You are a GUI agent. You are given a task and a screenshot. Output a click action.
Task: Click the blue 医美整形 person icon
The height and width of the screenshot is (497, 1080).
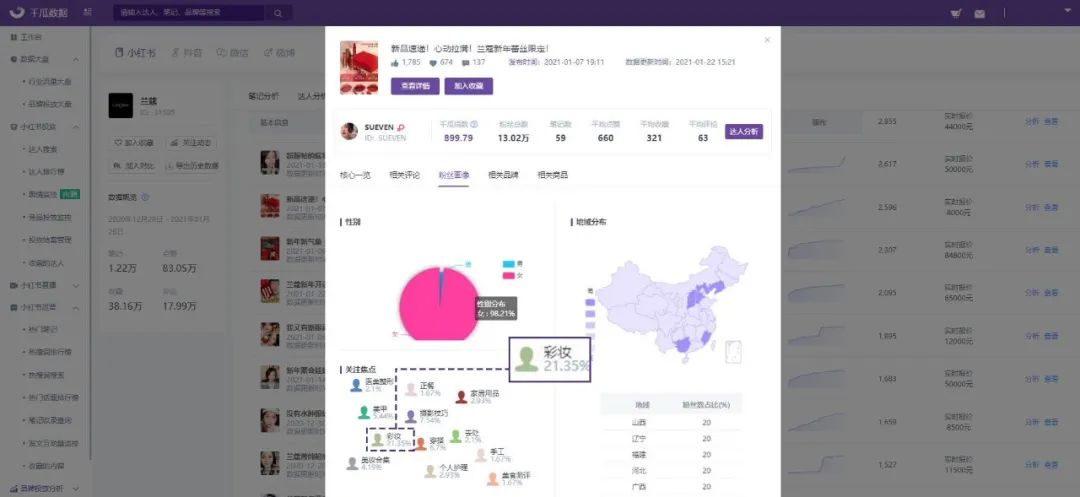point(356,385)
